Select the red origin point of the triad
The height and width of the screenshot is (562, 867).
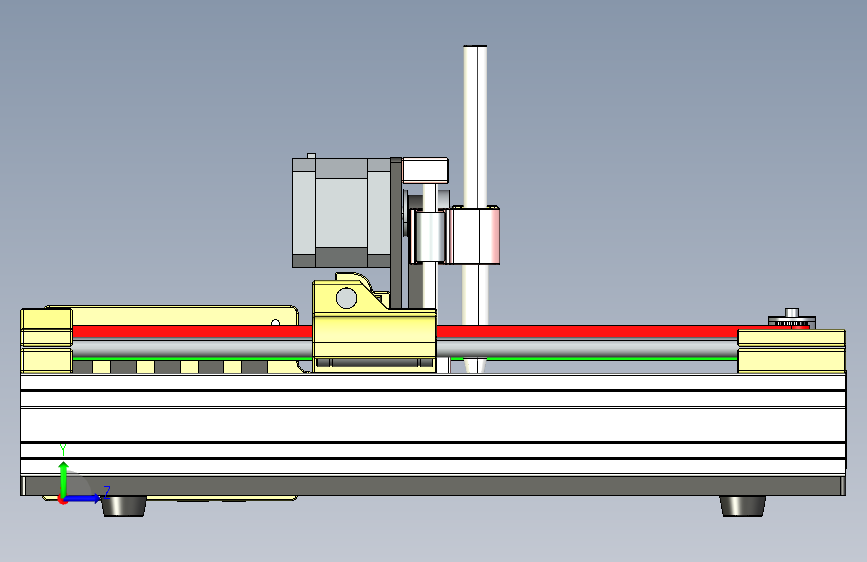pos(62,500)
